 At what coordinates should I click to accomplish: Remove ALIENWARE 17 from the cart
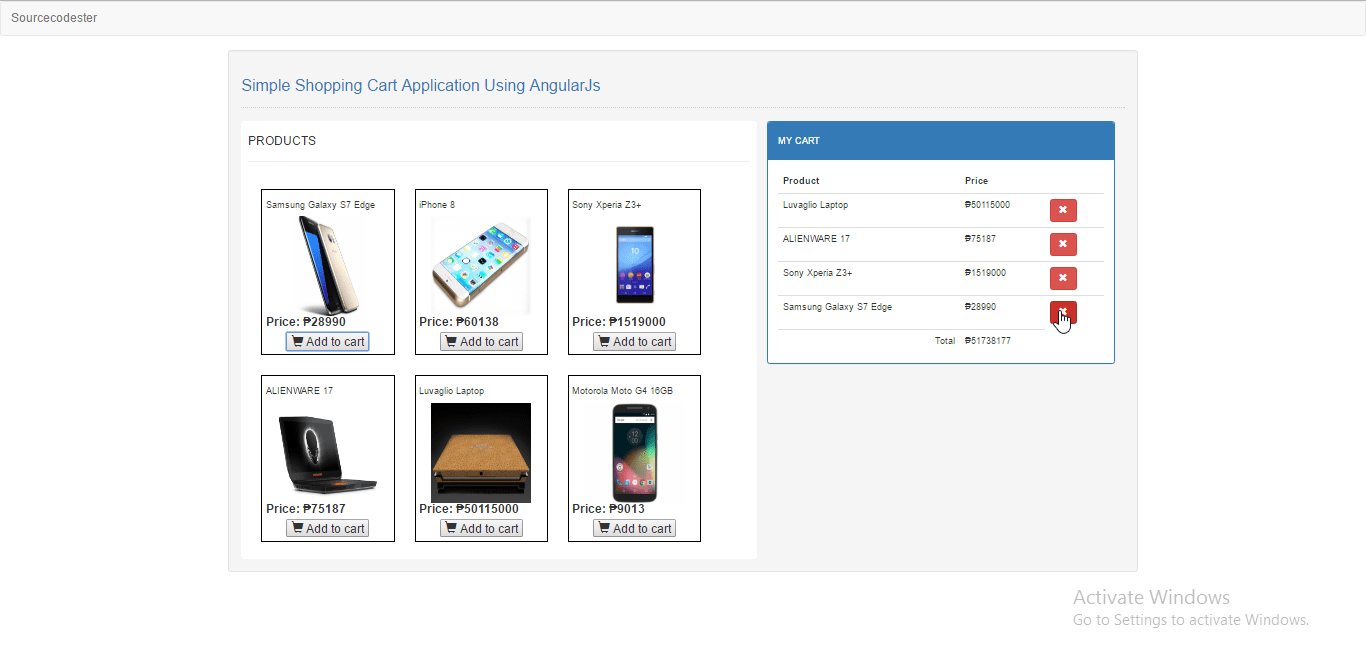point(1063,244)
